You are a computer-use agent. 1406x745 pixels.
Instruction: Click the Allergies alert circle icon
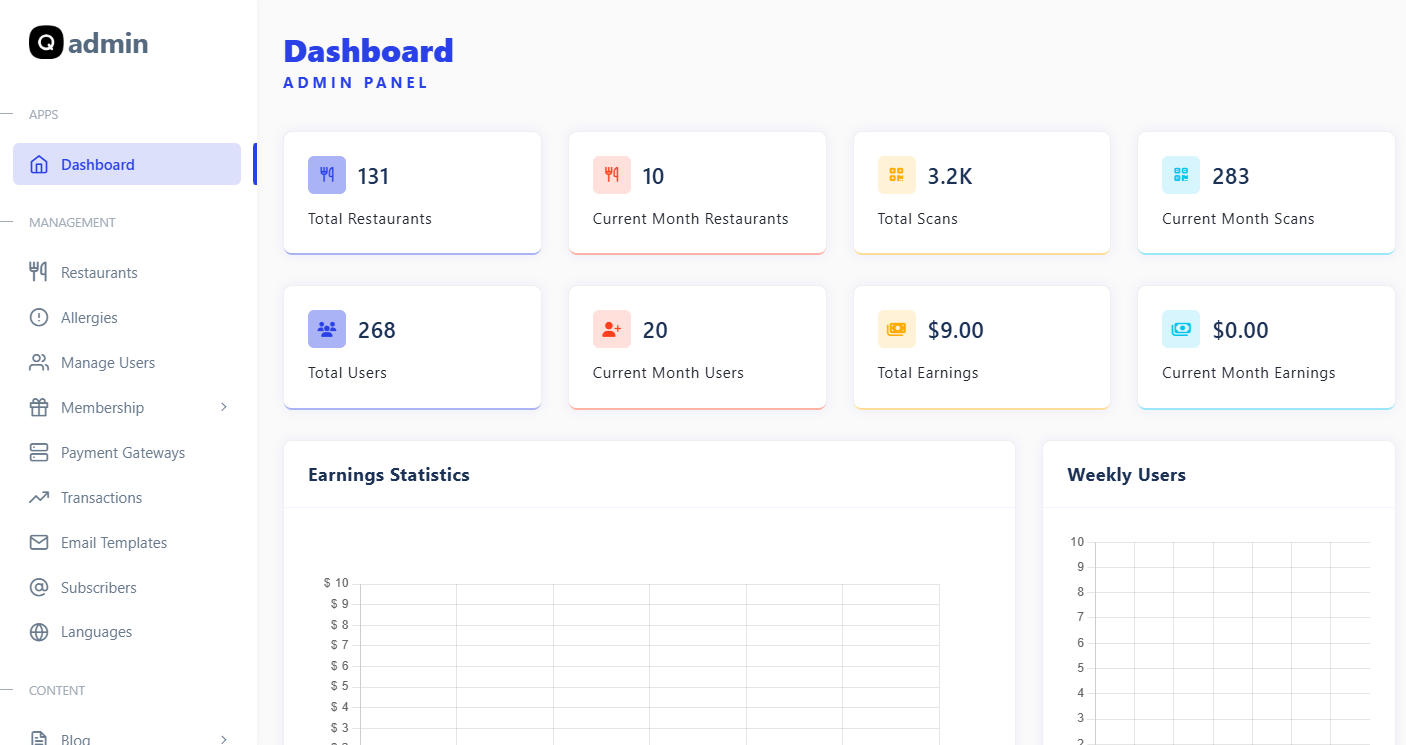[39, 317]
